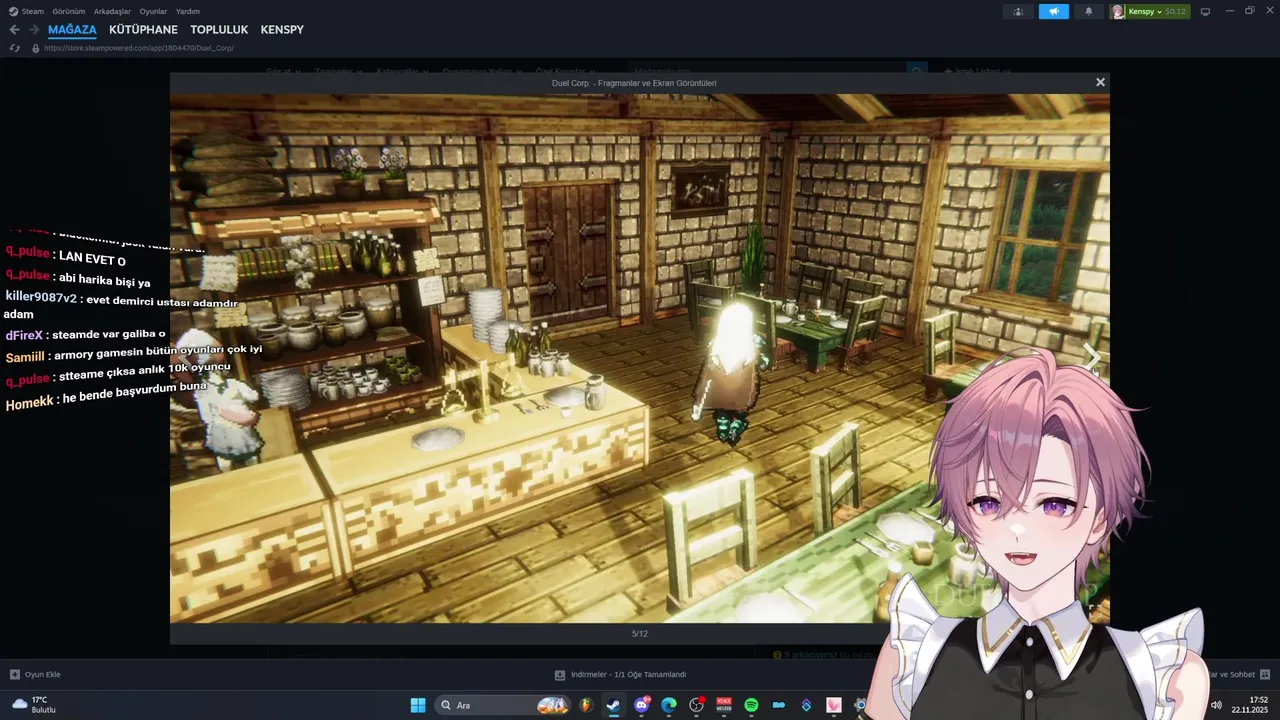
Task: Stop the page load in Steam
Action: 14,47
